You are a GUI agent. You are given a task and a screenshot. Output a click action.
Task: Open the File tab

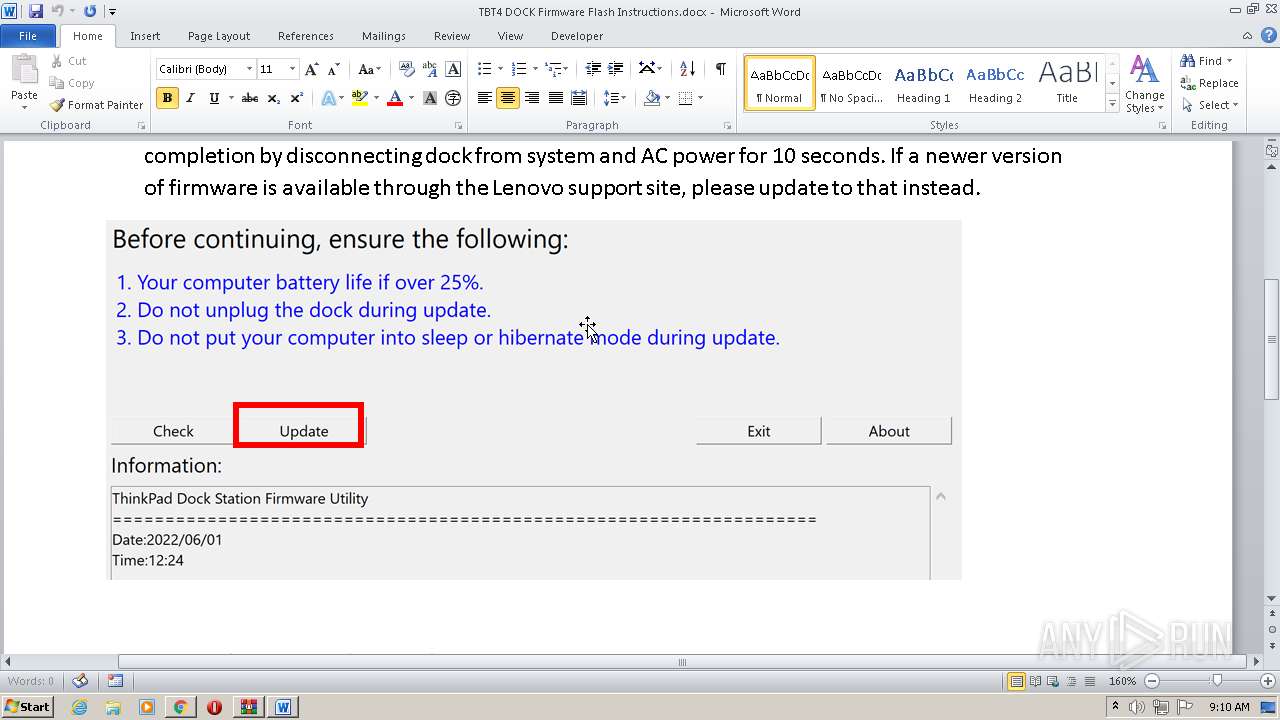(28, 36)
